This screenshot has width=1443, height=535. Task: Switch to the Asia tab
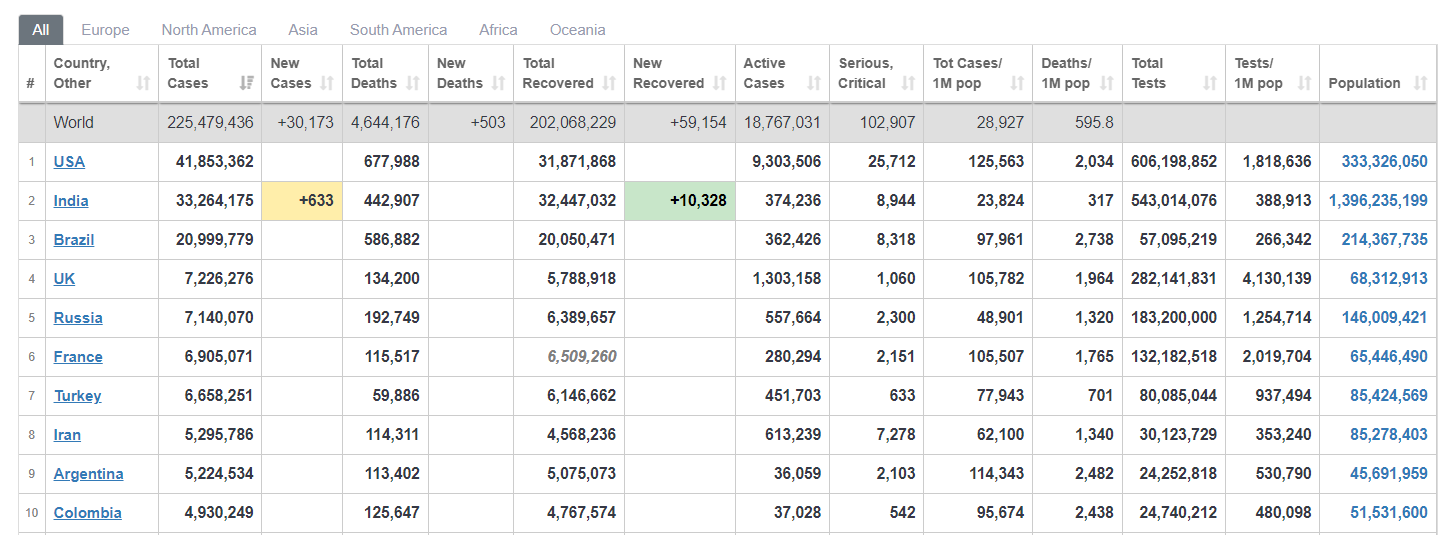(303, 30)
